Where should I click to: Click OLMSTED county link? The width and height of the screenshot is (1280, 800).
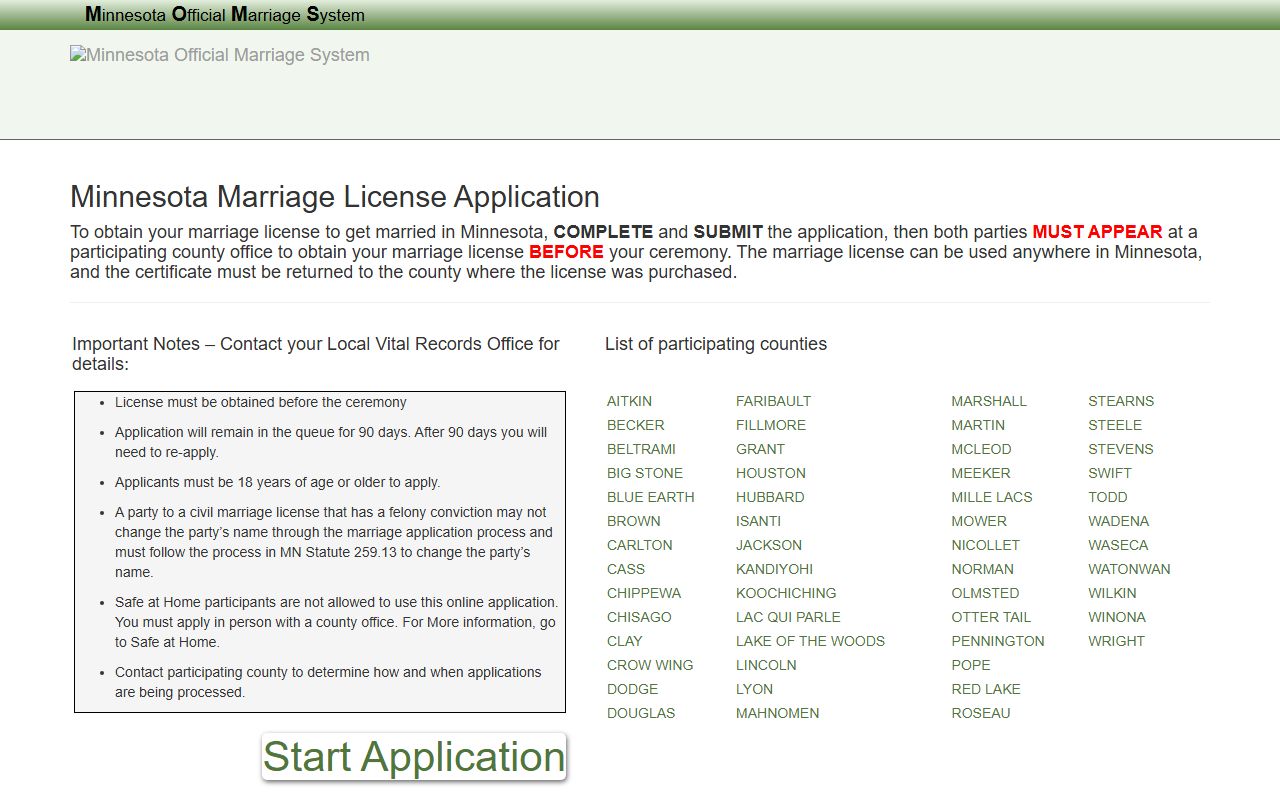pyautogui.click(x=985, y=593)
